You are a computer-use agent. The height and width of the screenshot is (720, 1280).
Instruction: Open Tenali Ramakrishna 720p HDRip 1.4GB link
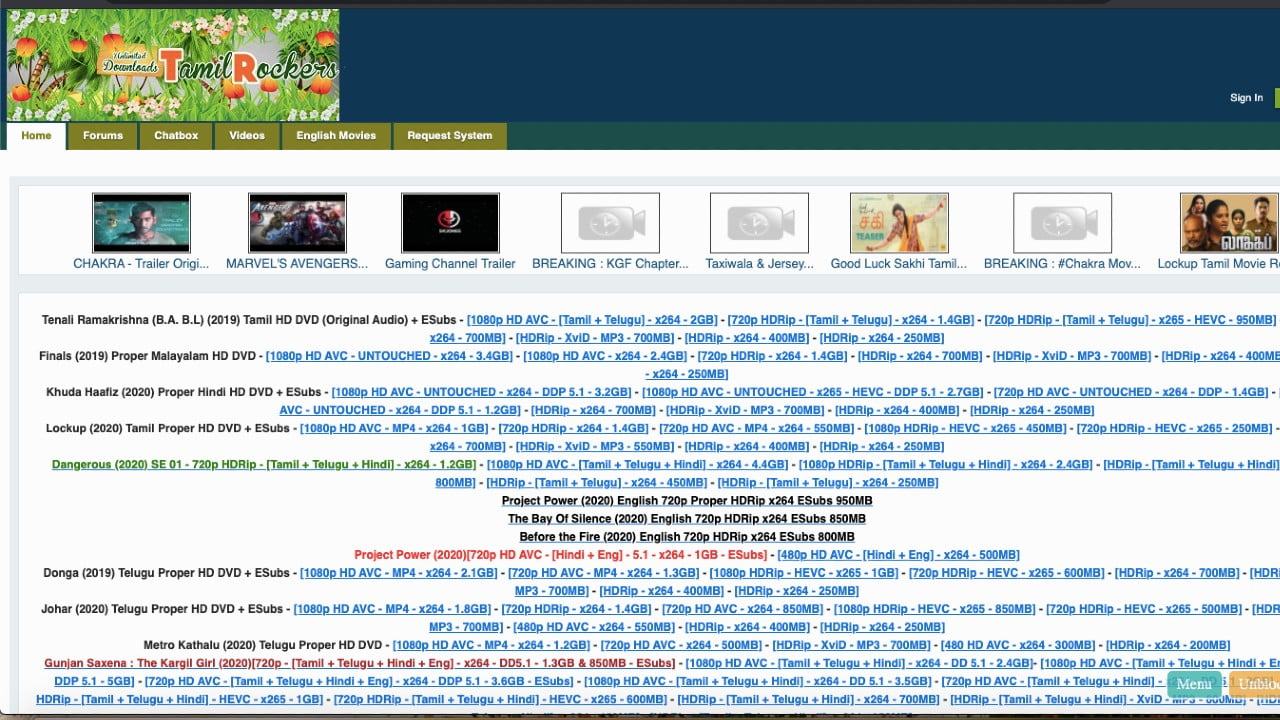click(851, 320)
